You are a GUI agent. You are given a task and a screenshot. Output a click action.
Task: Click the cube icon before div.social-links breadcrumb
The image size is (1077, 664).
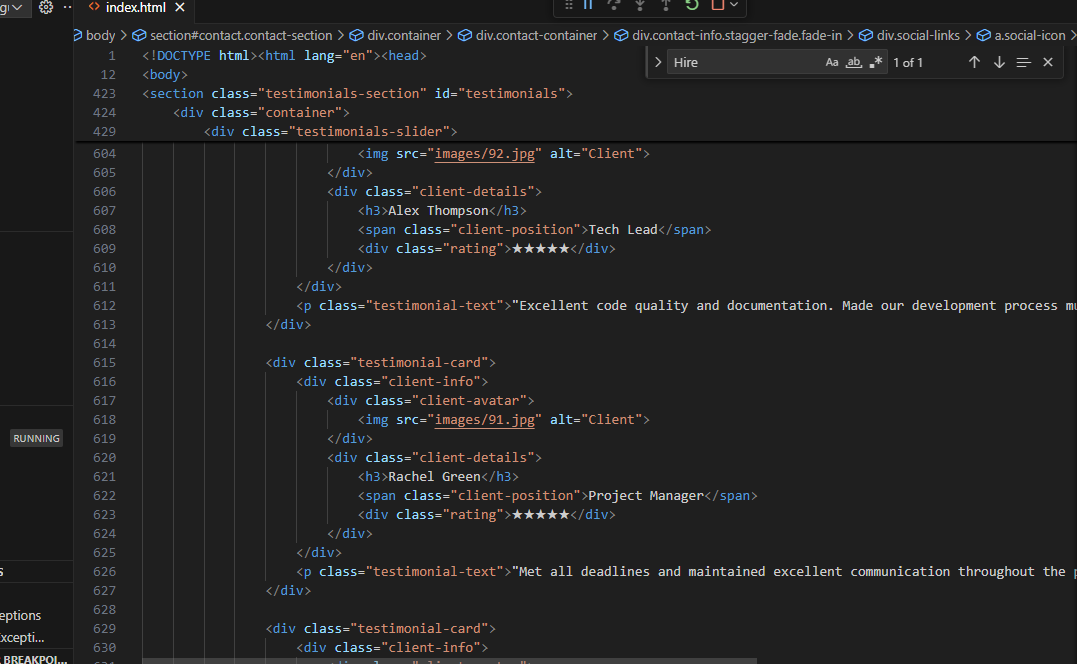[x=866, y=35]
